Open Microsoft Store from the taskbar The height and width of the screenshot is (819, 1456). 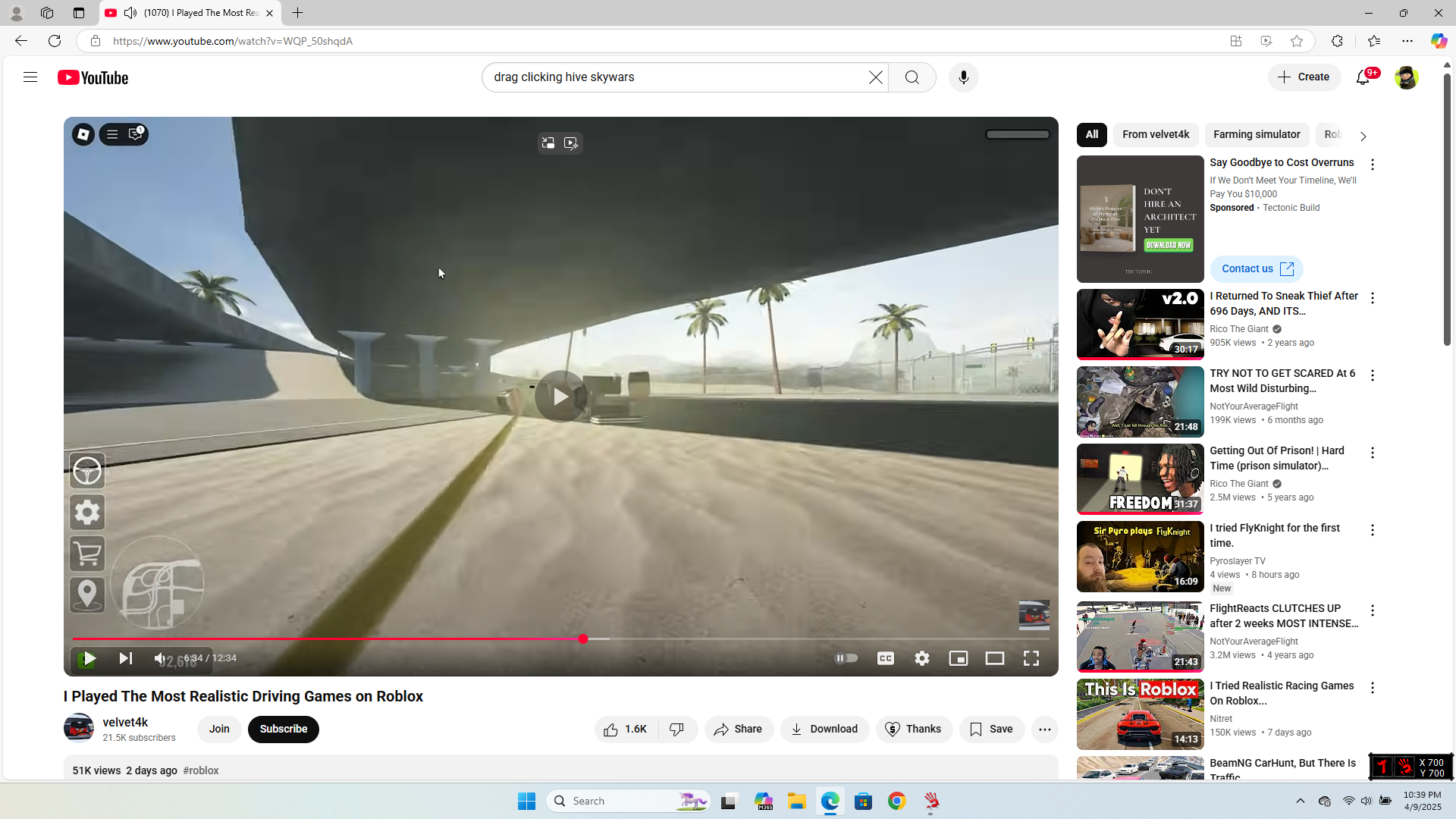pyautogui.click(x=864, y=801)
